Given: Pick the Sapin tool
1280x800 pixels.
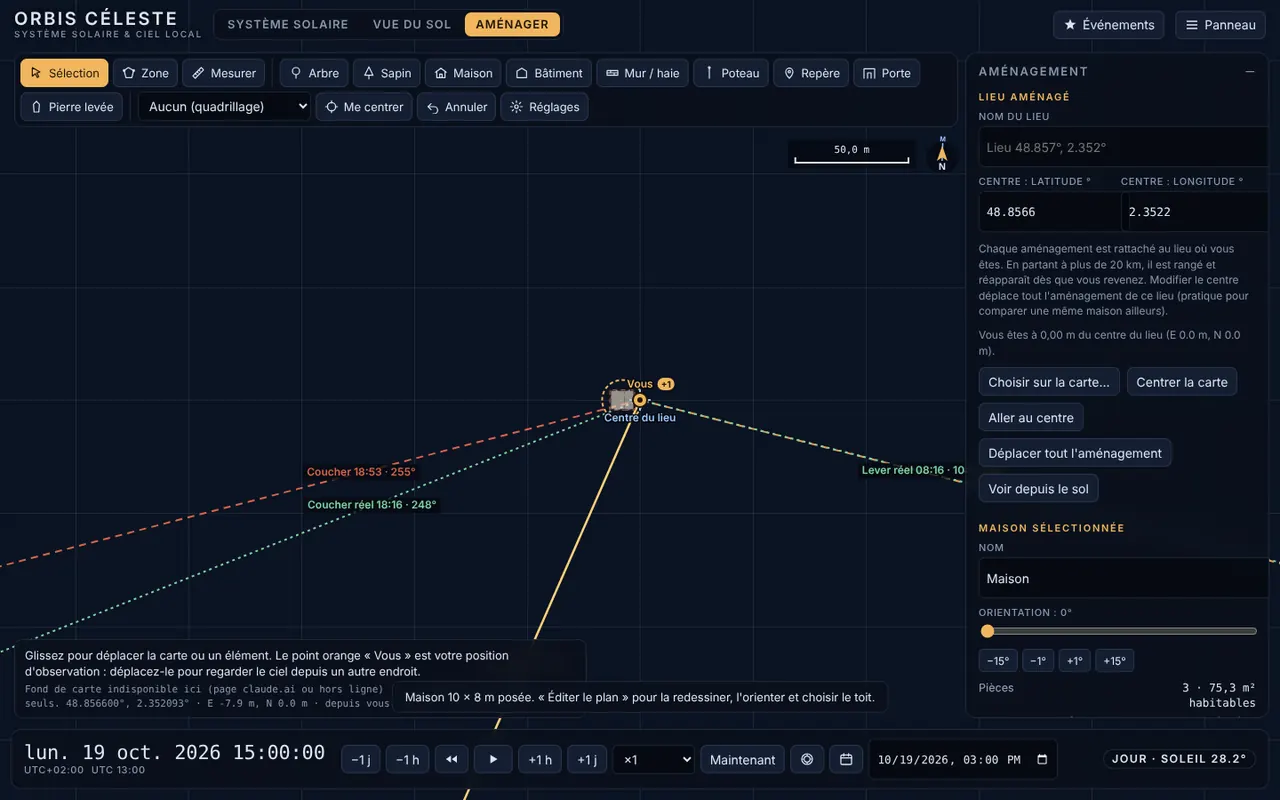Looking at the screenshot, I should tap(387, 73).
